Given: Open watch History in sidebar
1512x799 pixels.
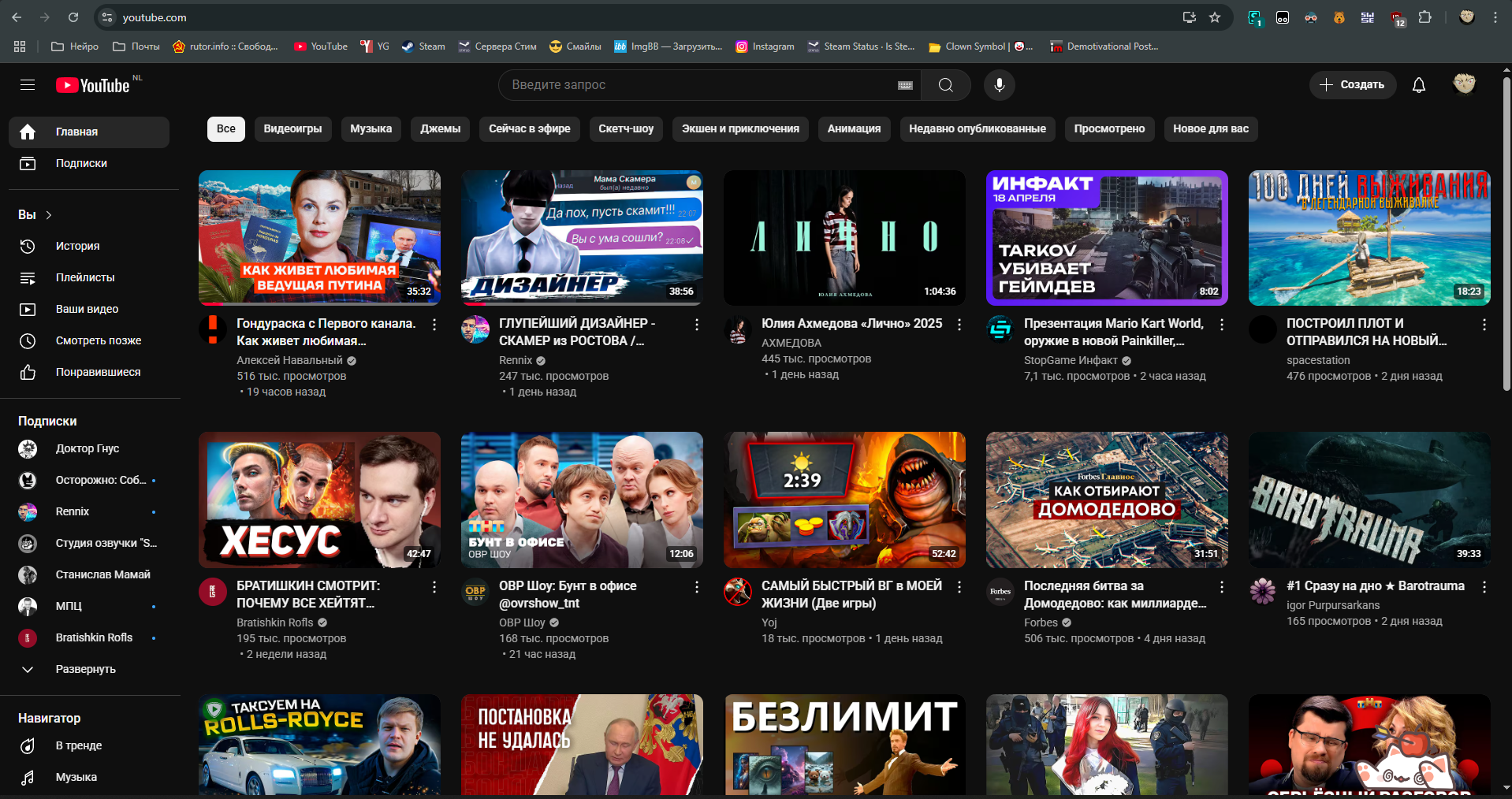Looking at the screenshot, I should coord(77,246).
